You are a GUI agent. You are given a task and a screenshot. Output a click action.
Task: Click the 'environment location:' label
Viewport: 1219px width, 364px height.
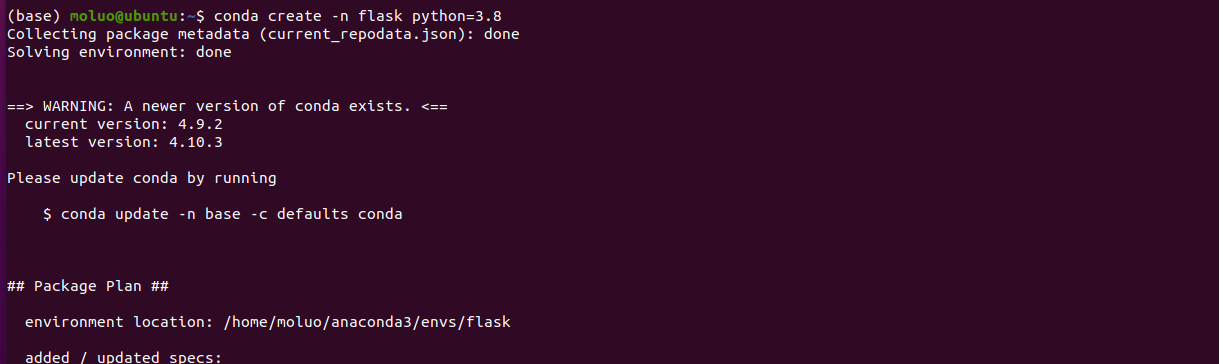[x=119, y=322]
